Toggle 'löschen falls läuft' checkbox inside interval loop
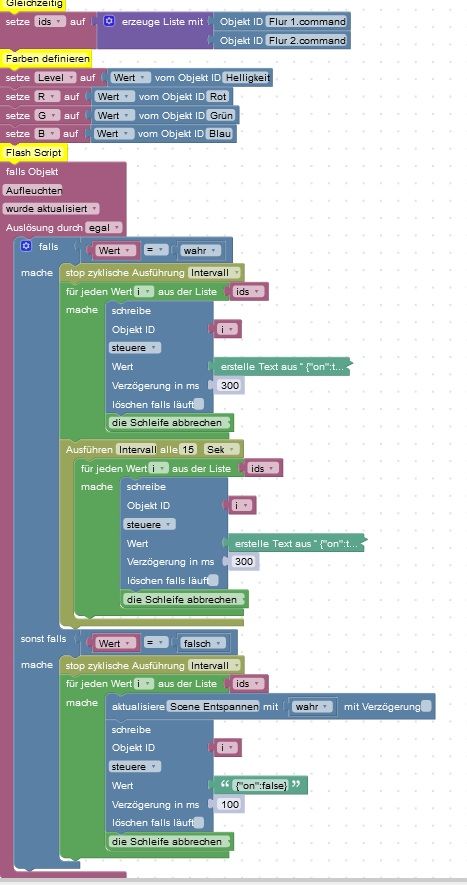This screenshot has width=467, height=885. pos(215,580)
